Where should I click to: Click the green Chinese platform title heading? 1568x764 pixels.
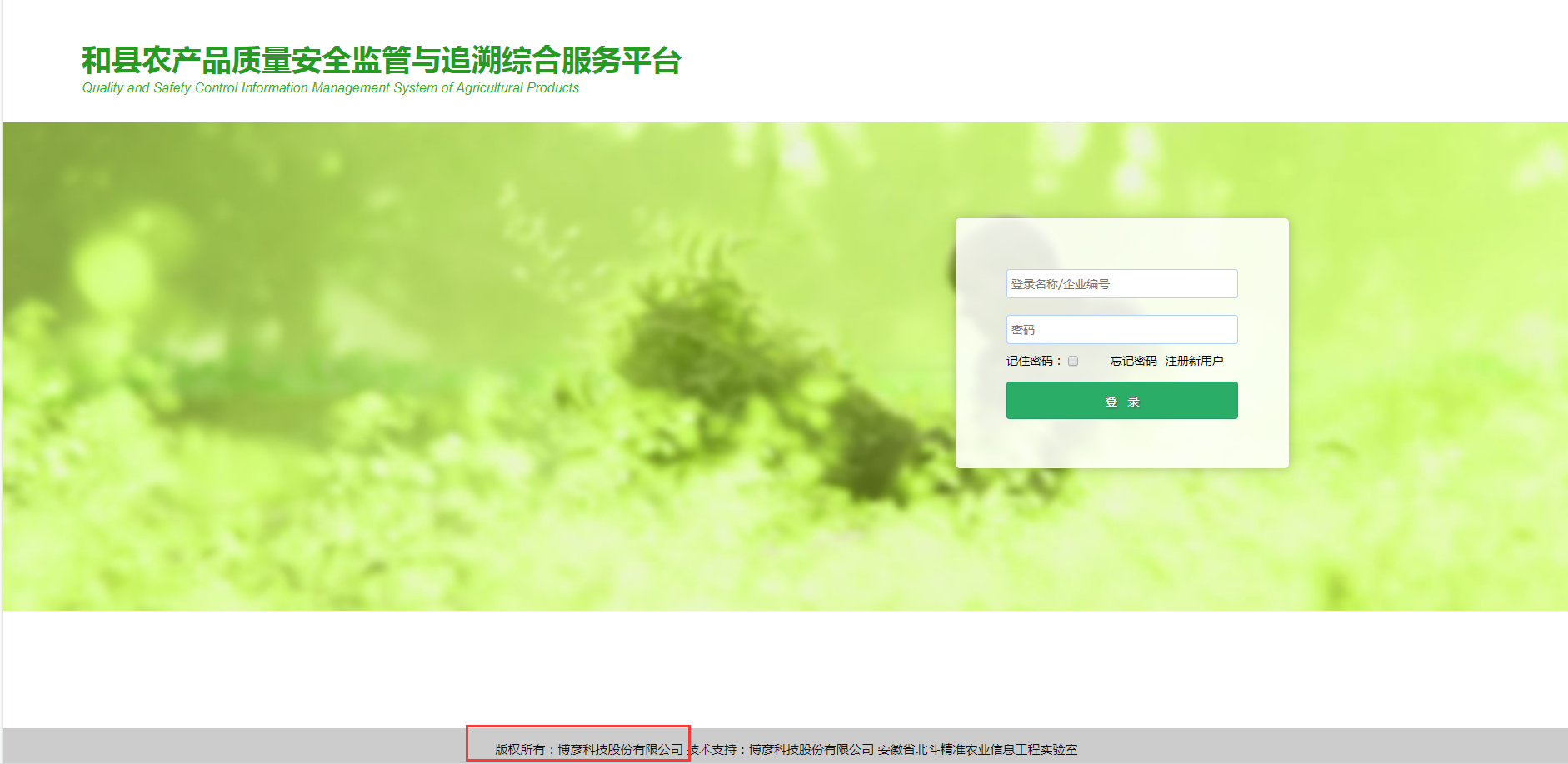point(381,61)
